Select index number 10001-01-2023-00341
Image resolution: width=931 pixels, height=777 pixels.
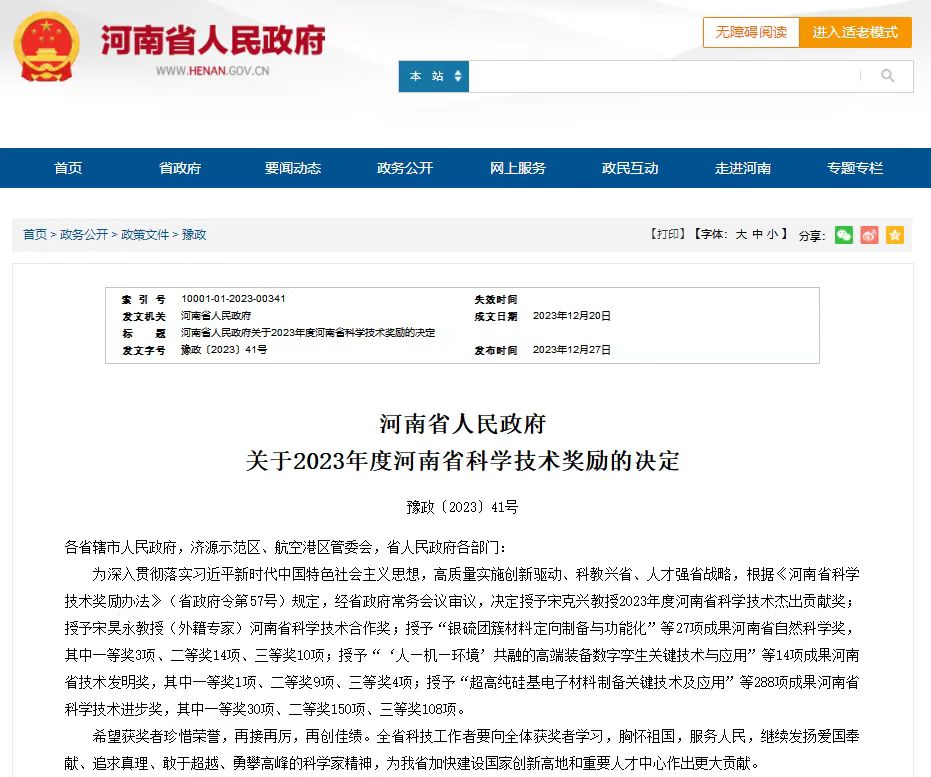[x=233, y=299]
